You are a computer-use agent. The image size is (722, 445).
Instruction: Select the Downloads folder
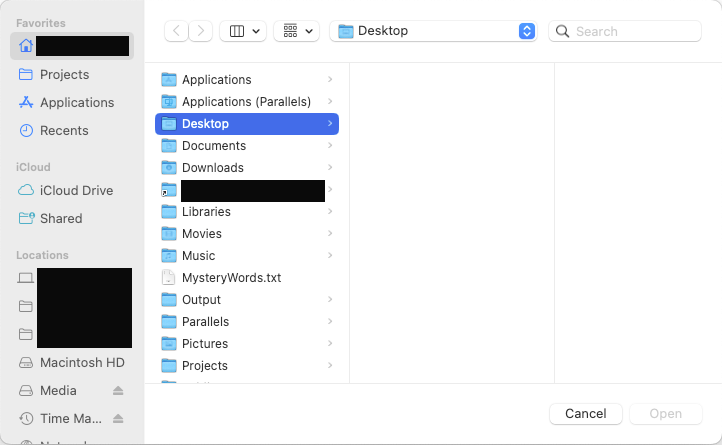[x=212, y=167]
